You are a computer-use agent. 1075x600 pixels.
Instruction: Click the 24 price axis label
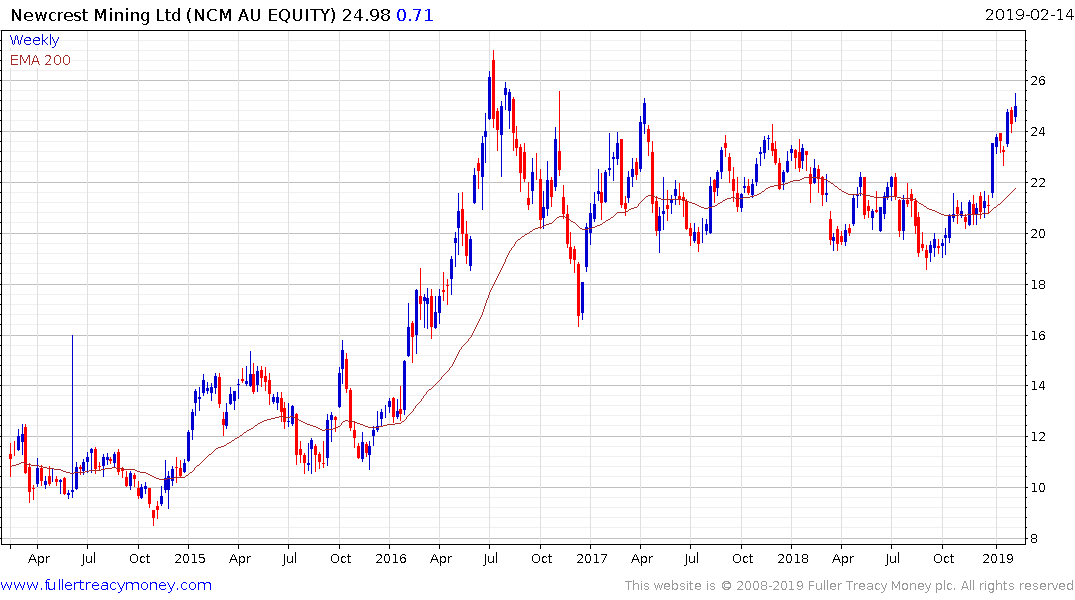point(1038,132)
